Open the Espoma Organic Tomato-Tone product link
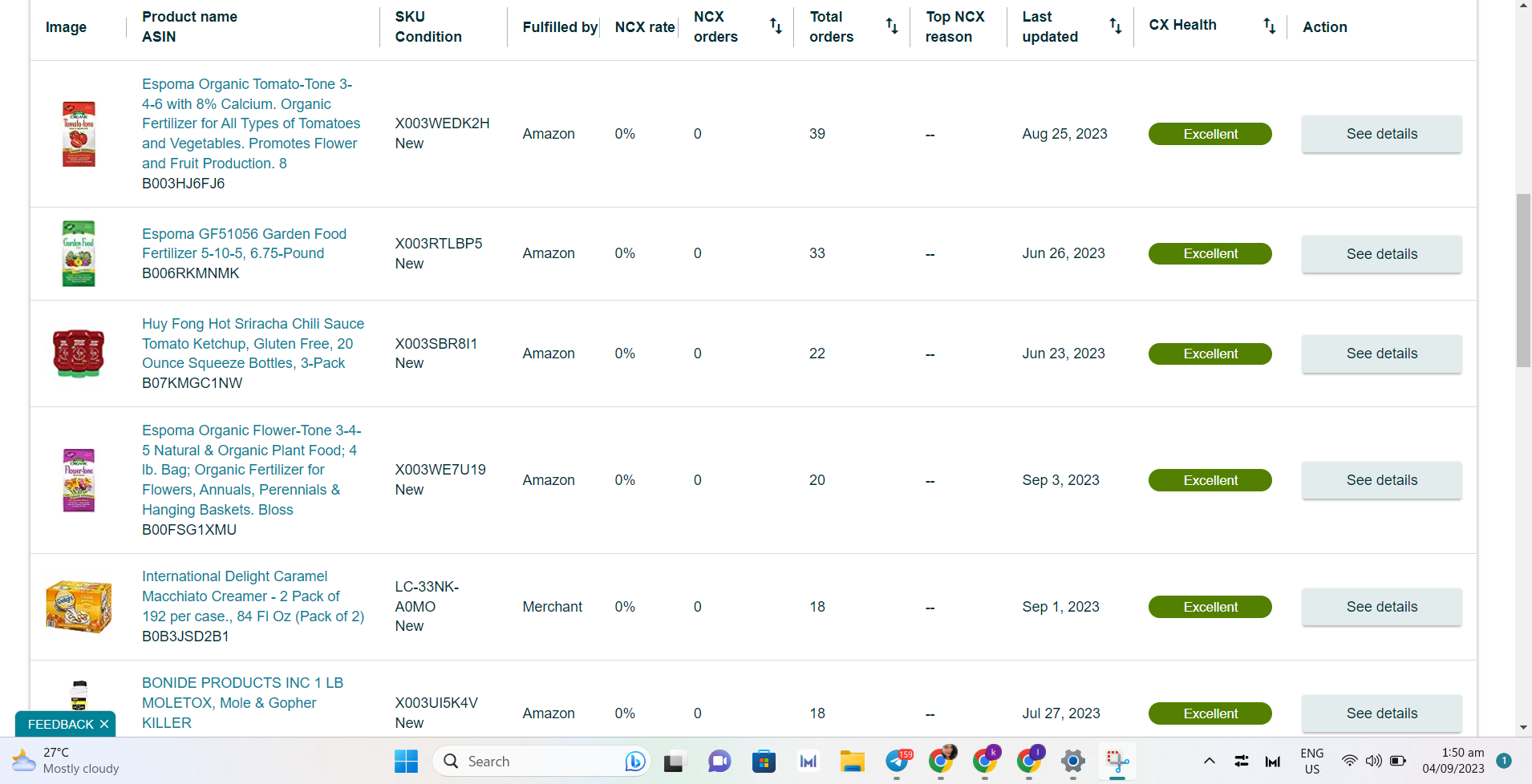The height and width of the screenshot is (784, 1532). 251,123
